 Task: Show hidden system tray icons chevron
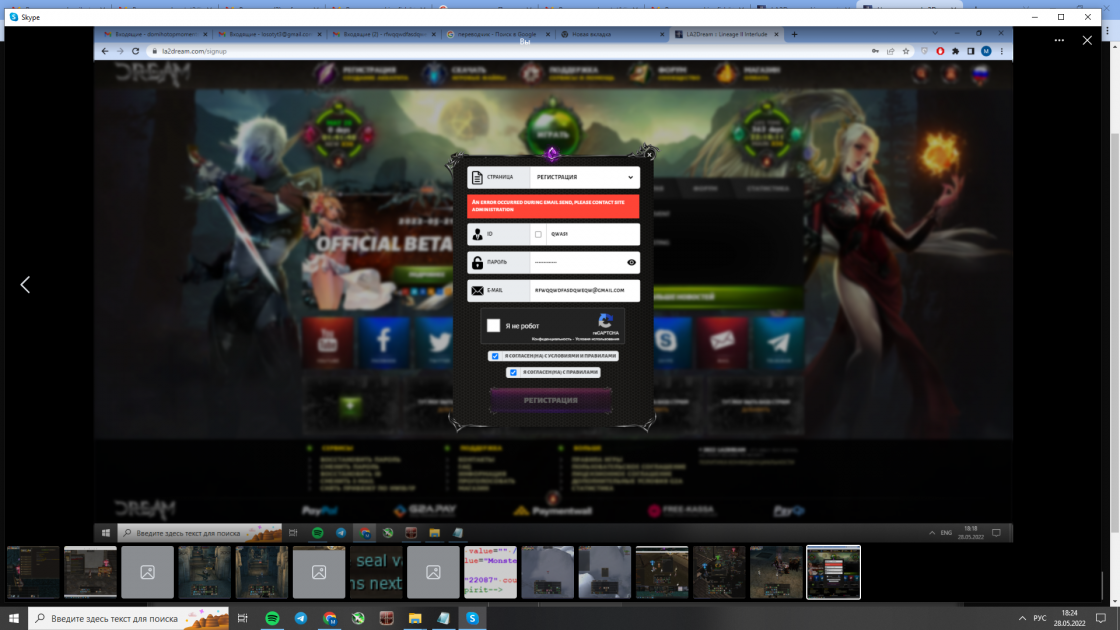pyautogui.click(x=1022, y=619)
